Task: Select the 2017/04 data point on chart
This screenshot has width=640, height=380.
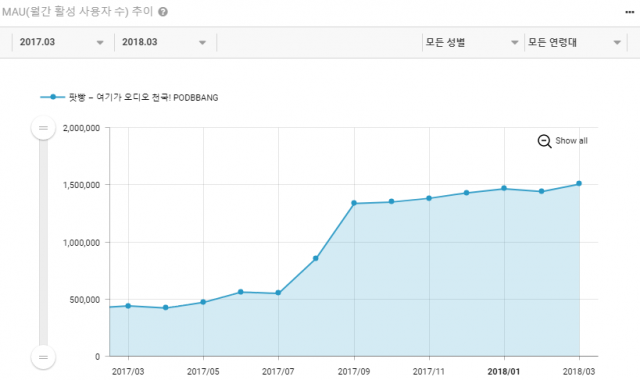Action: (166, 308)
